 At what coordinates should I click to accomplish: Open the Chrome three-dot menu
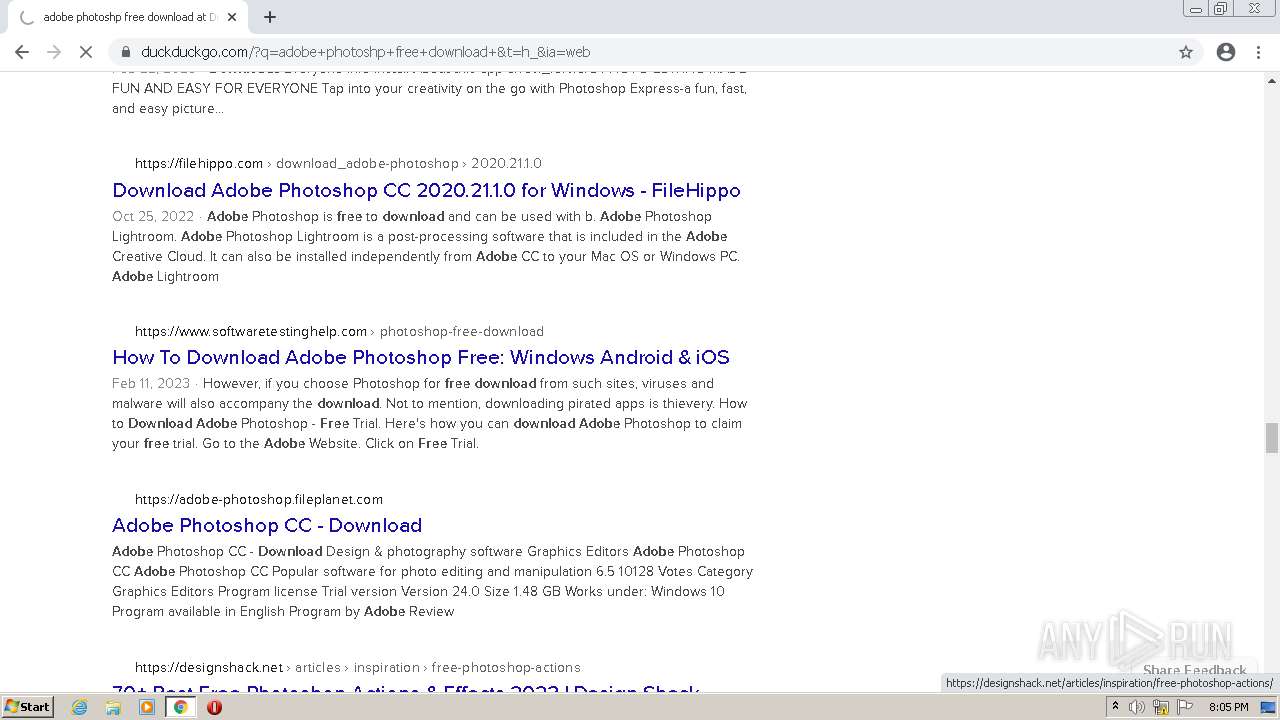point(1258,52)
